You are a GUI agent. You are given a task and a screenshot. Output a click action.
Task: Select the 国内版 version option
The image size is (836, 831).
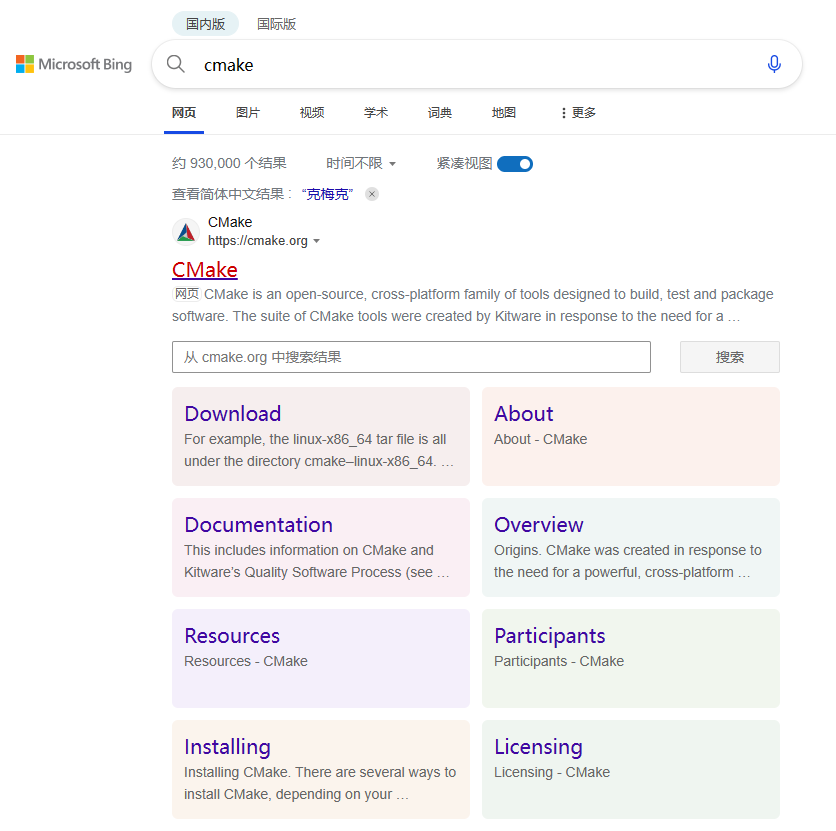204,23
